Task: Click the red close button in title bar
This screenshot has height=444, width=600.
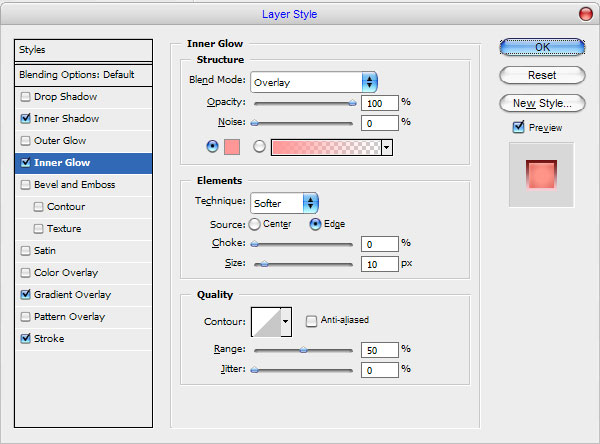Action: (x=585, y=13)
